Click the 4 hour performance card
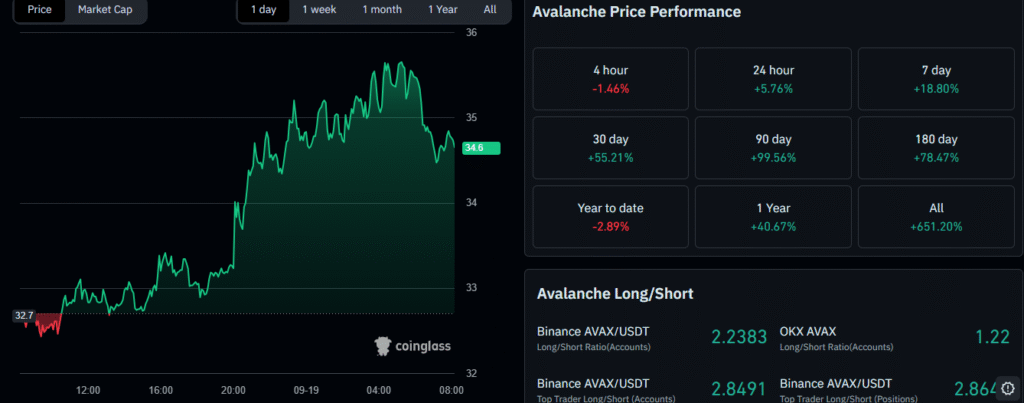Viewport: 1024px width, 403px height. 611,79
